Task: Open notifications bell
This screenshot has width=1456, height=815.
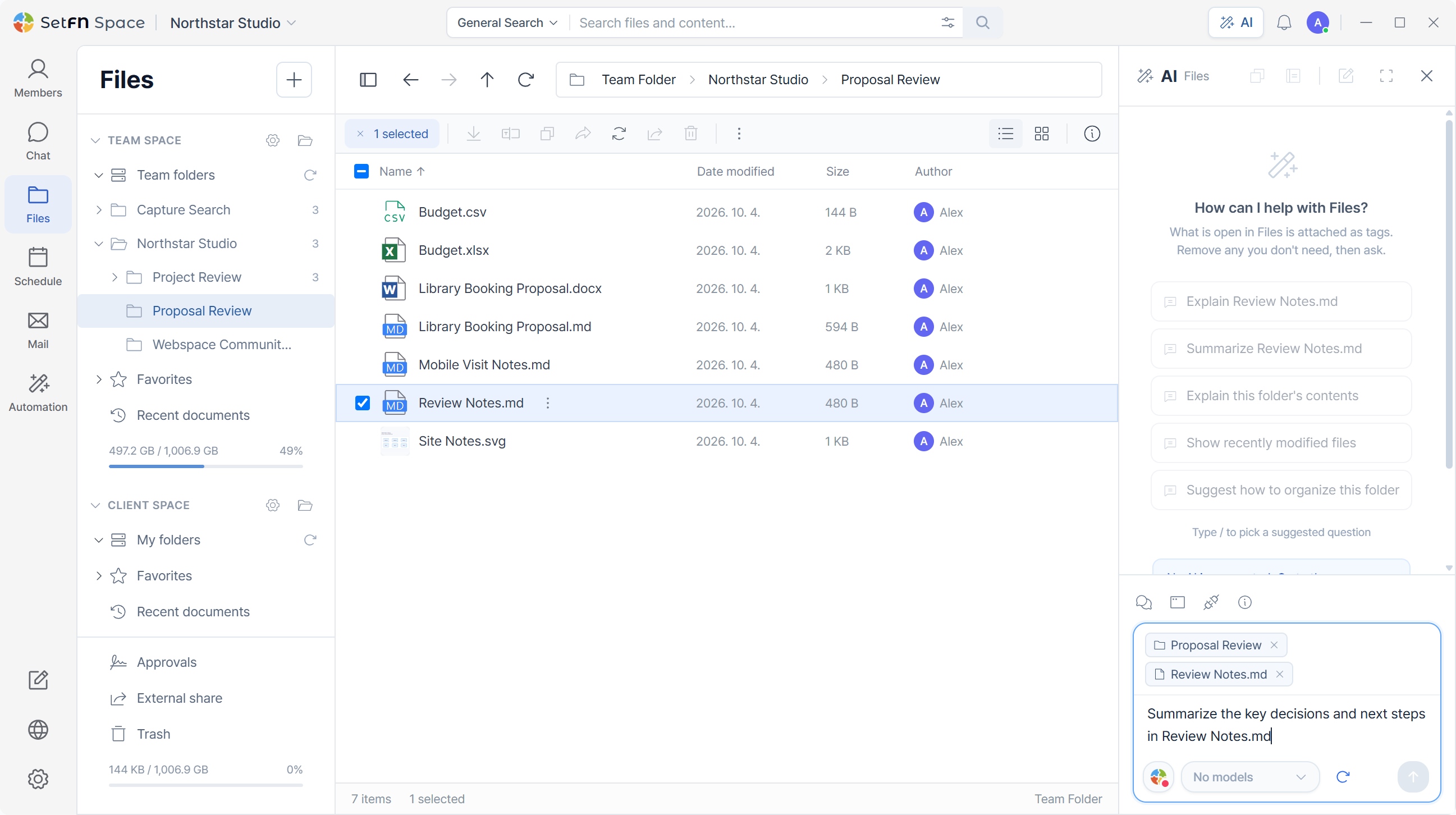Action: coord(1284,22)
